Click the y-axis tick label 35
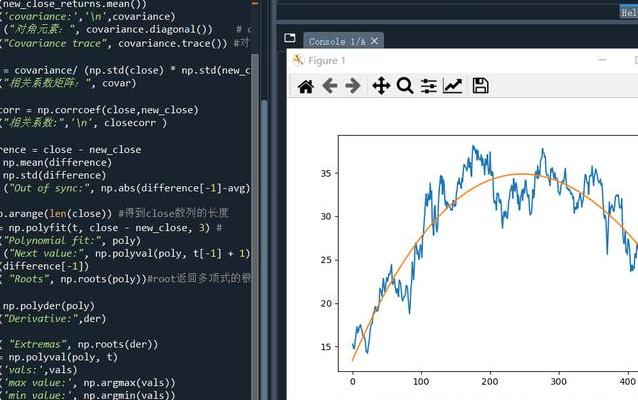Image resolution: width=638 pixels, height=400 pixels. coord(326,173)
